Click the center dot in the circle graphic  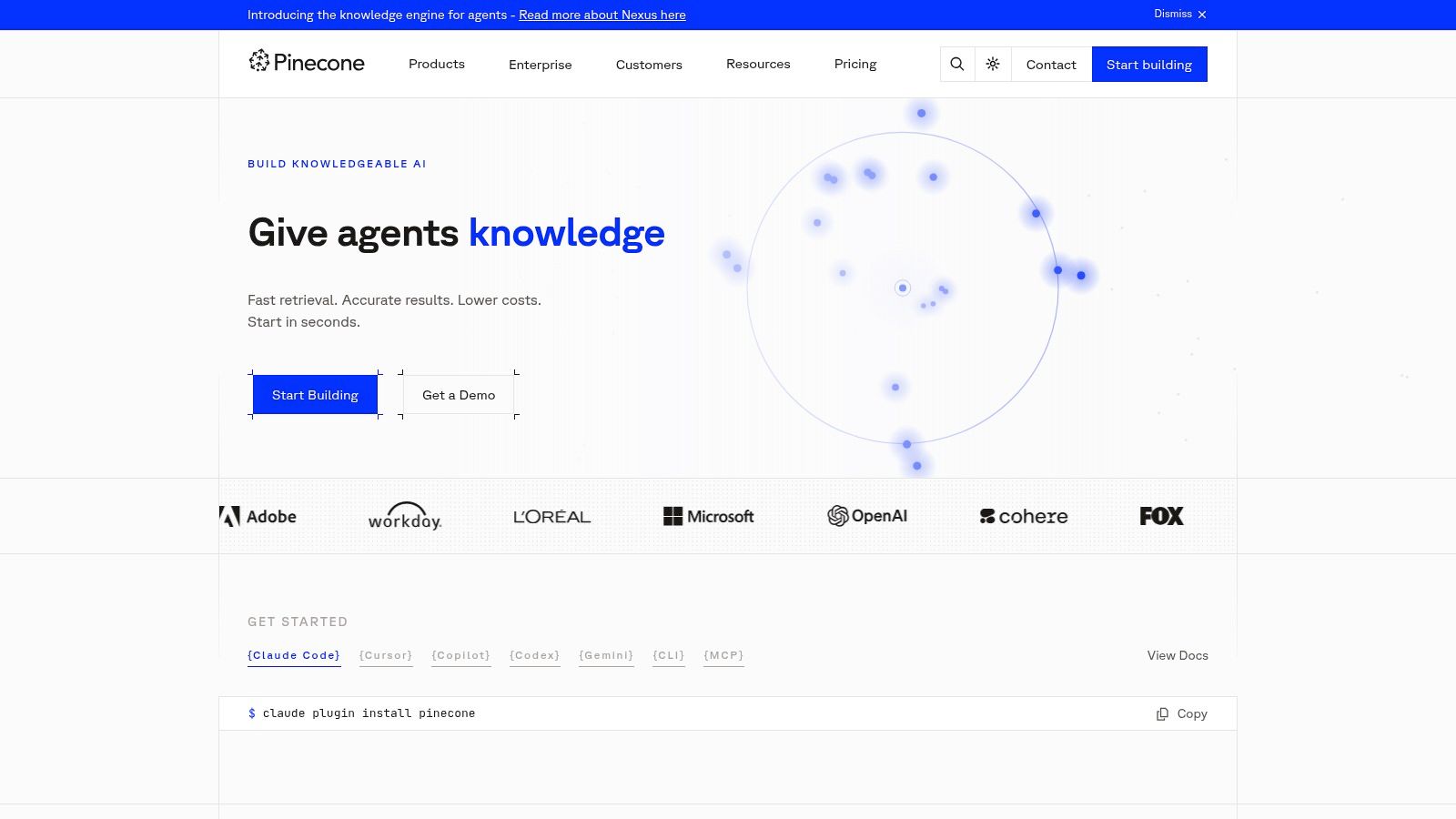pos(903,288)
